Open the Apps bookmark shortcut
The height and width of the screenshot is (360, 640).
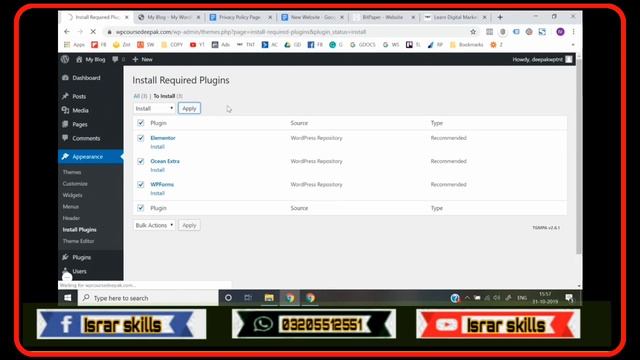click(x=74, y=44)
